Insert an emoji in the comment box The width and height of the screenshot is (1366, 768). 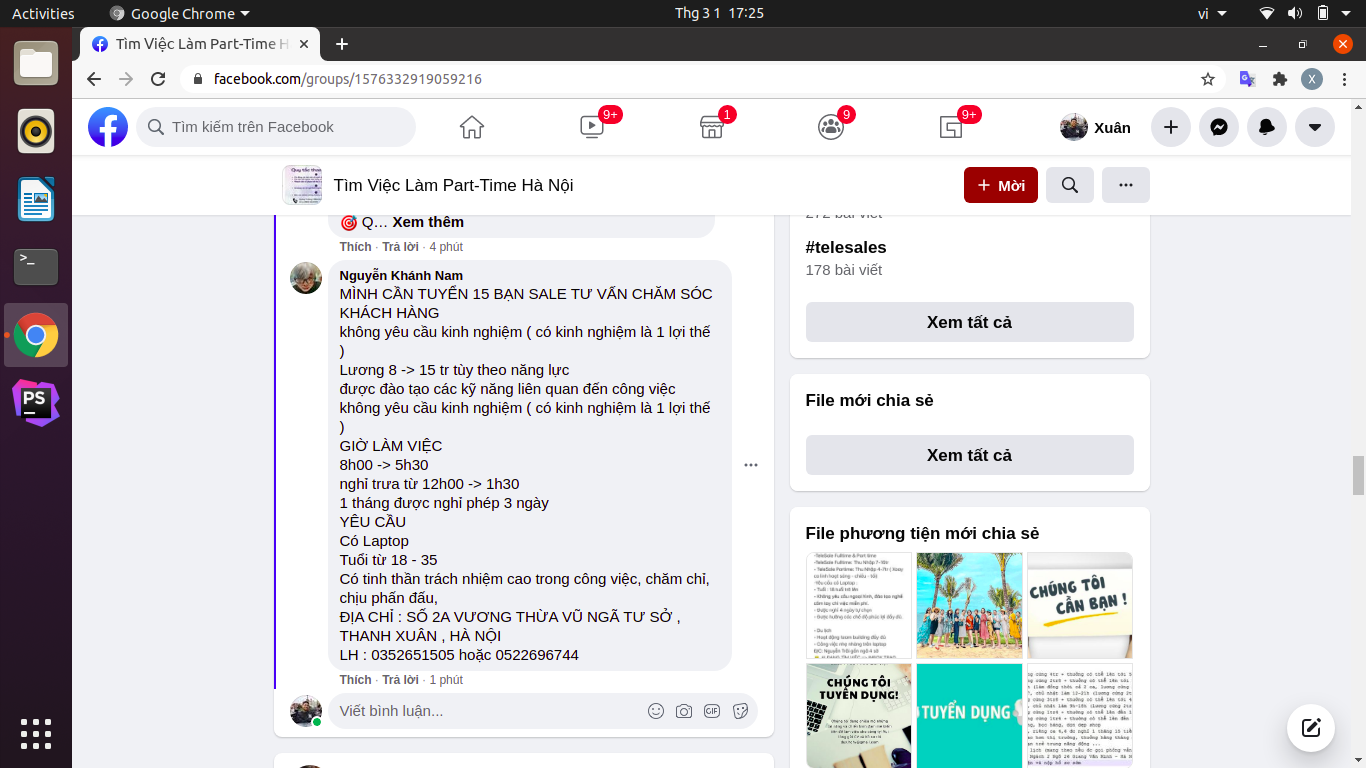click(x=656, y=711)
